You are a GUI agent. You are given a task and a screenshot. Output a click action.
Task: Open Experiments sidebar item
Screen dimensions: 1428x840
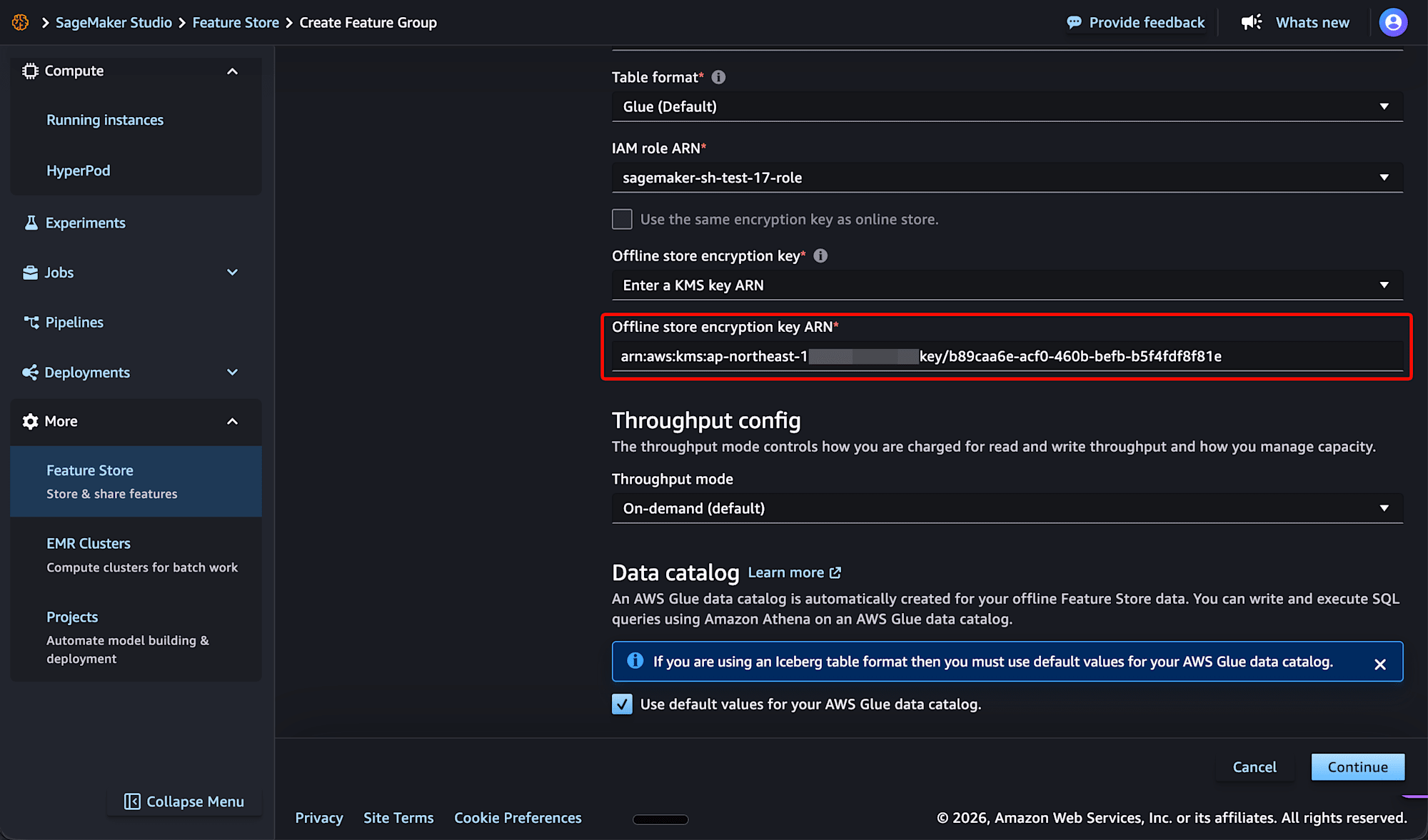tap(86, 223)
